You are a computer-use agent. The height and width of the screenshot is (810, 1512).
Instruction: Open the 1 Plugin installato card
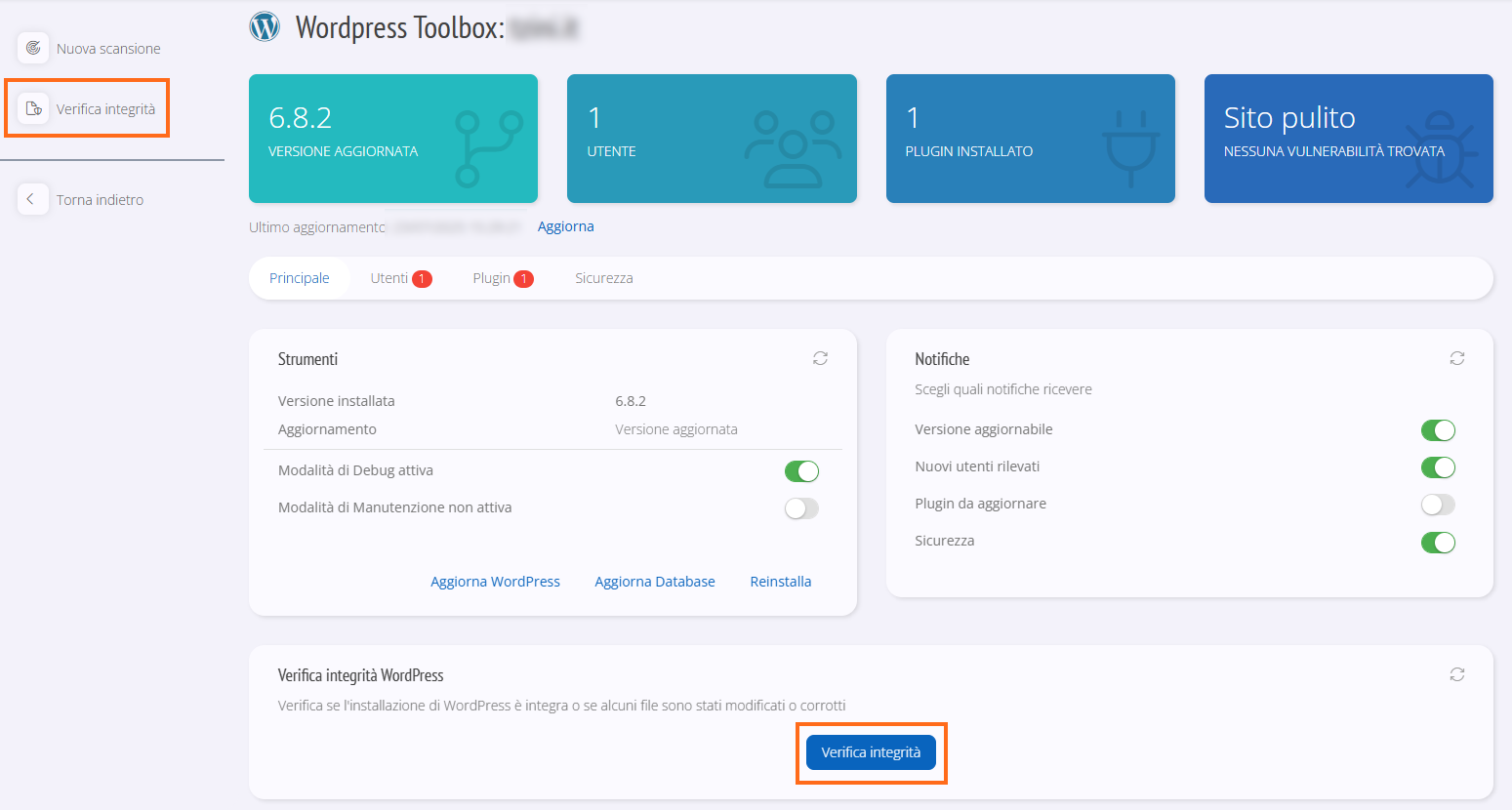tap(1031, 139)
